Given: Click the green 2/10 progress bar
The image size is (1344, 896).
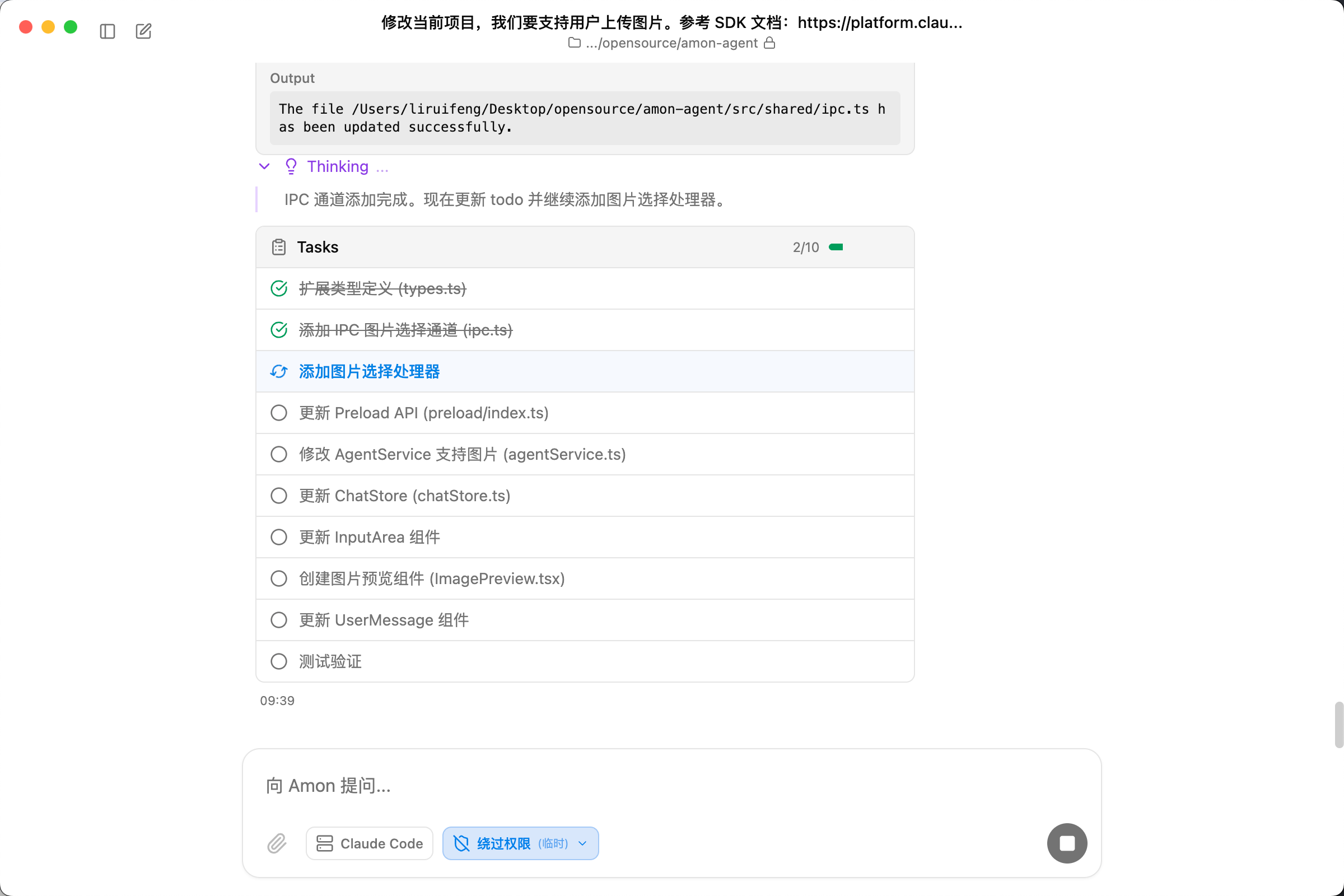Looking at the screenshot, I should tap(836, 247).
